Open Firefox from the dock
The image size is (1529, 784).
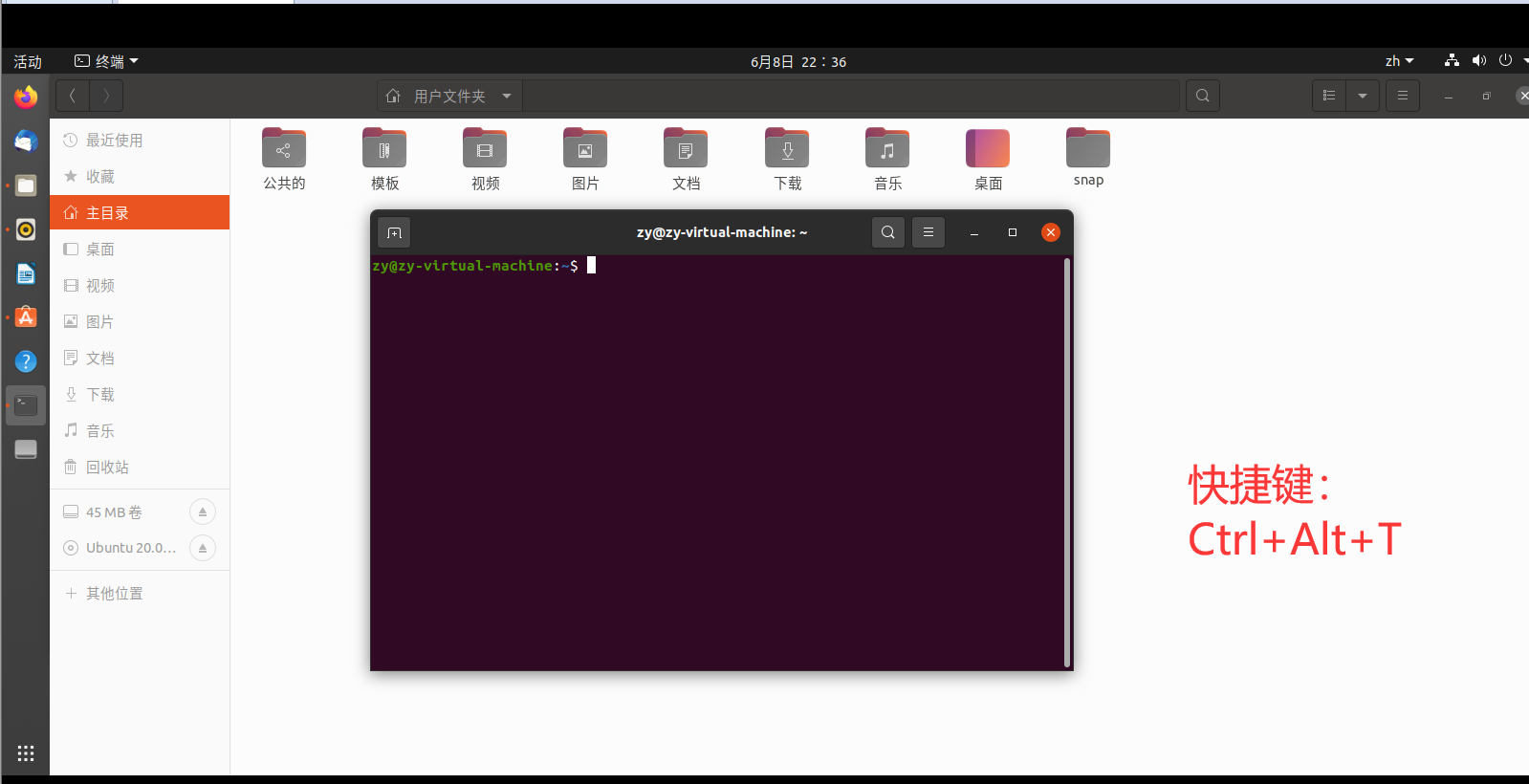(26, 97)
